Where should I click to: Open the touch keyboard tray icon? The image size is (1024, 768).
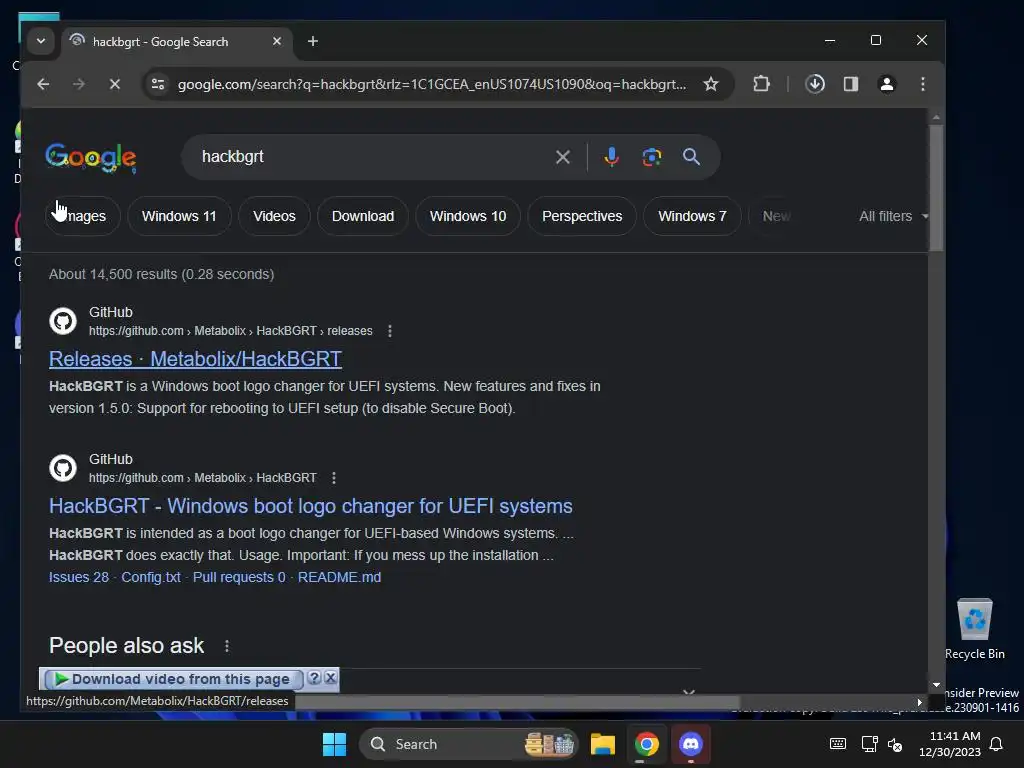click(x=838, y=744)
